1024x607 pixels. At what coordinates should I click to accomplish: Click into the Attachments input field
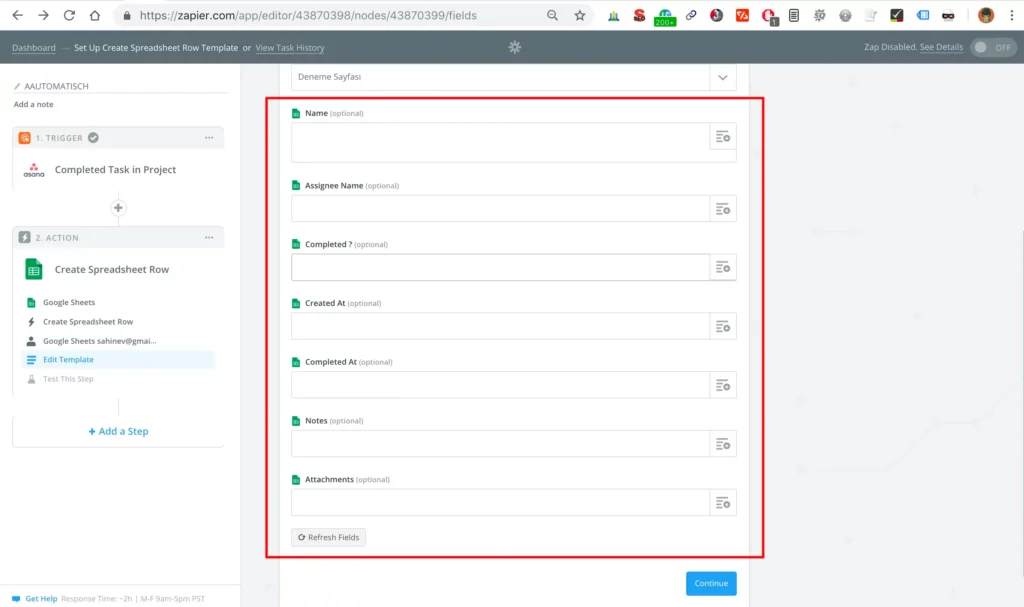500,502
